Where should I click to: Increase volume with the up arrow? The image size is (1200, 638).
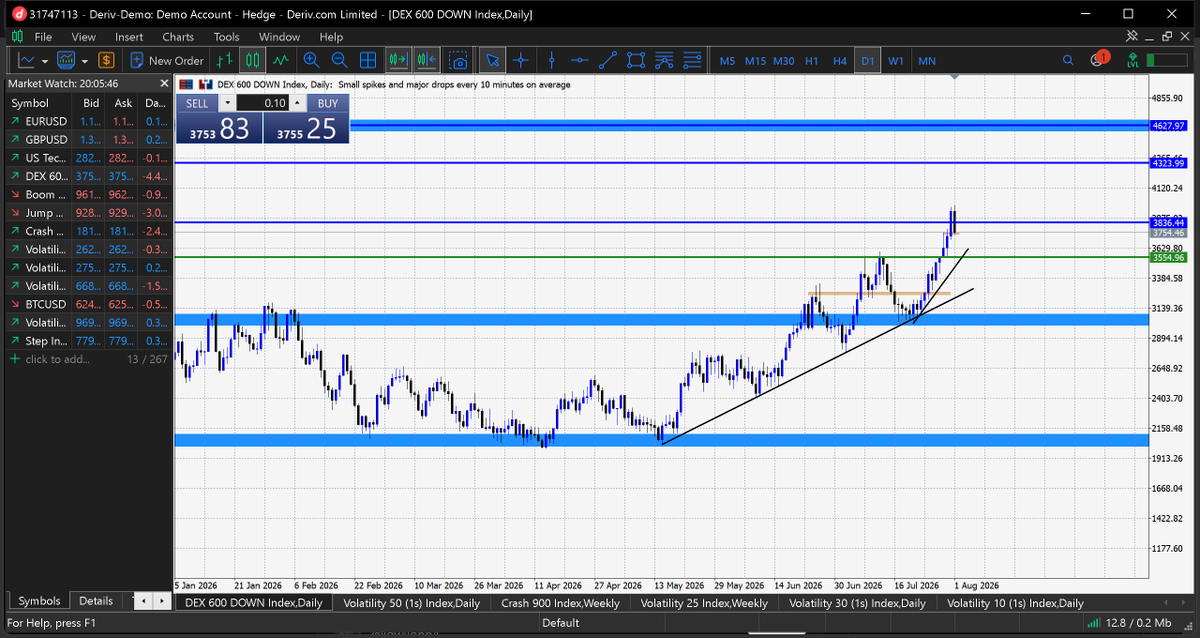click(x=297, y=103)
